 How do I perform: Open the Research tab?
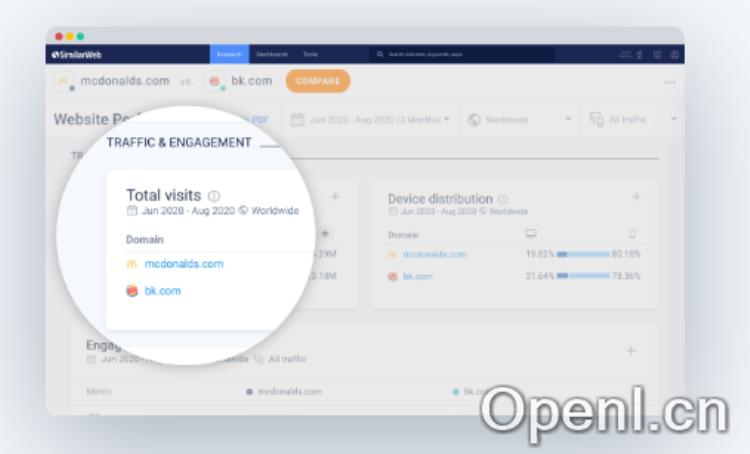pos(229,54)
